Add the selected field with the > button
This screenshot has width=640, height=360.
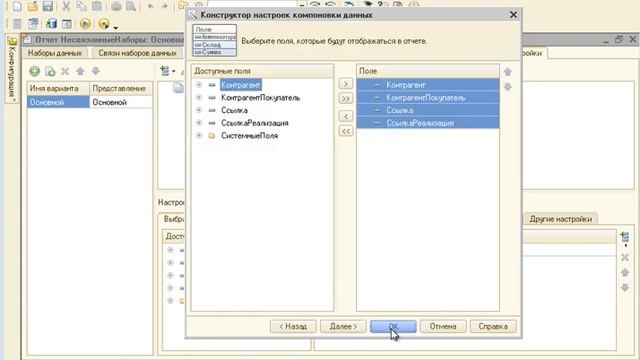[345, 84]
